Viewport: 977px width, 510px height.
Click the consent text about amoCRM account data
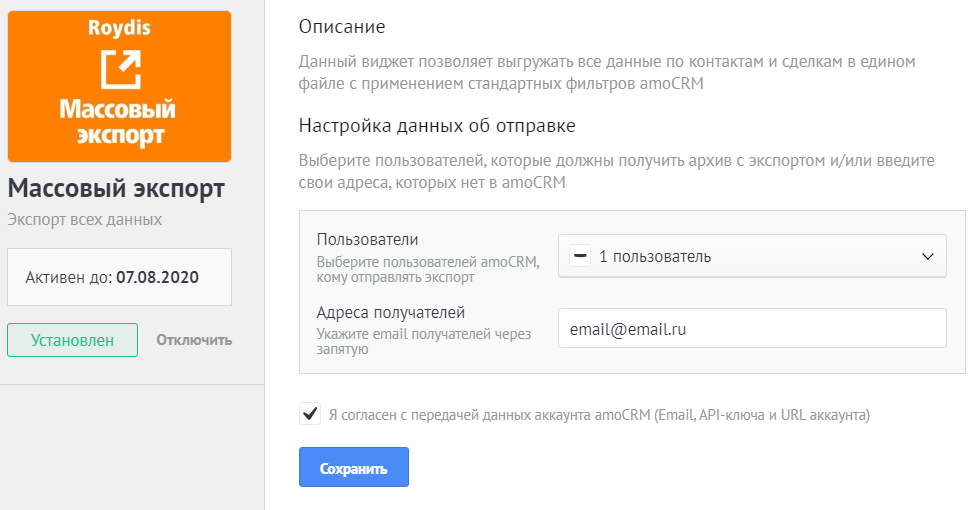[x=599, y=415]
